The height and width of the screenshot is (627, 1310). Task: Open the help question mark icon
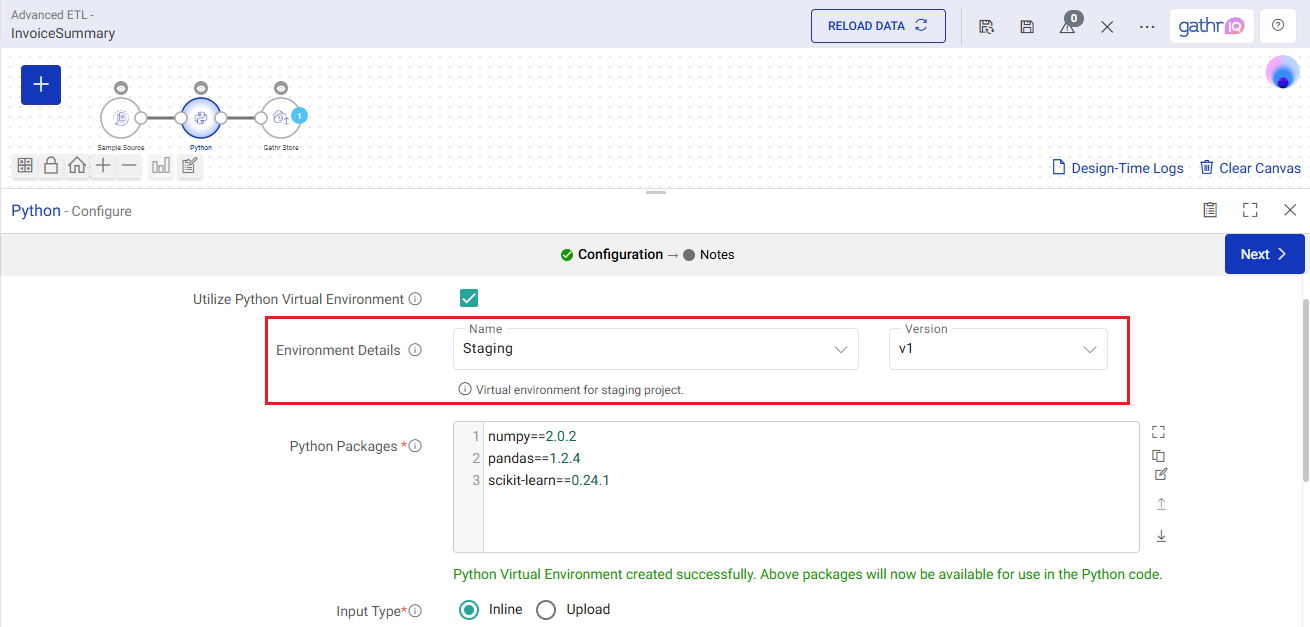(x=1277, y=26)
